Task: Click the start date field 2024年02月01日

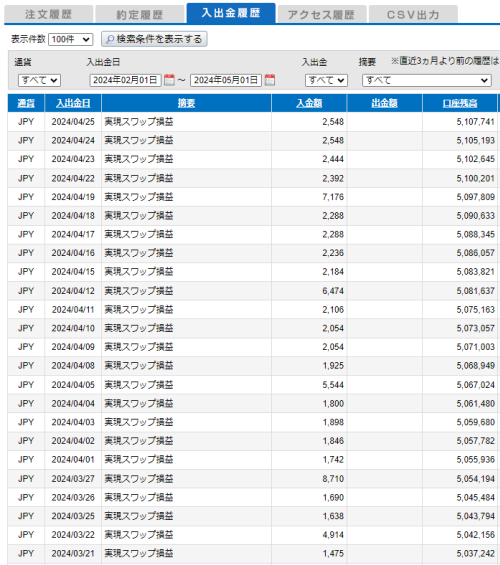Action: pos(125,80)
